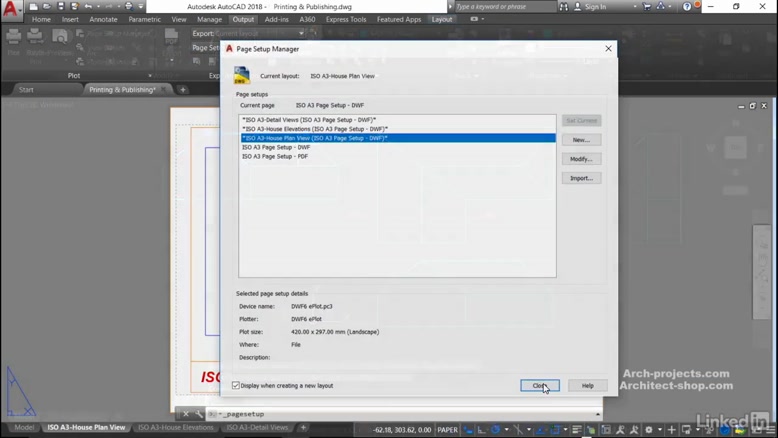Switch to the View ribbon tab
This screenshot has height=438, width=778.
pyautogui.click(x=179, y=19)
